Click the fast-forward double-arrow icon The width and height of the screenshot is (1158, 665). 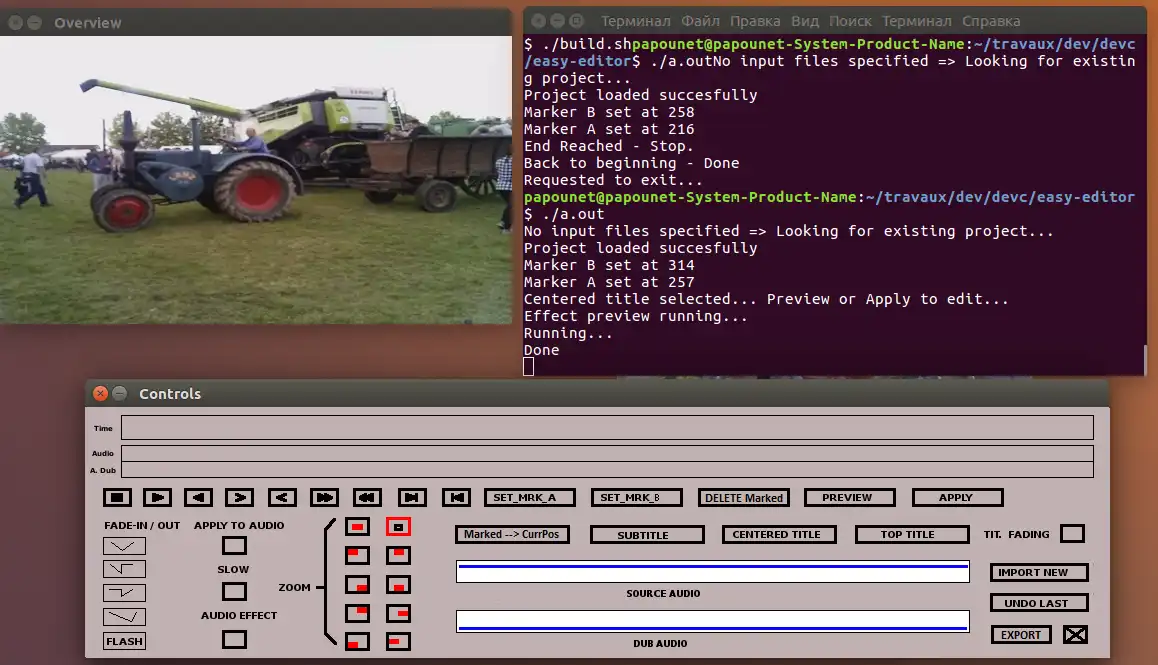coord(324,497)
